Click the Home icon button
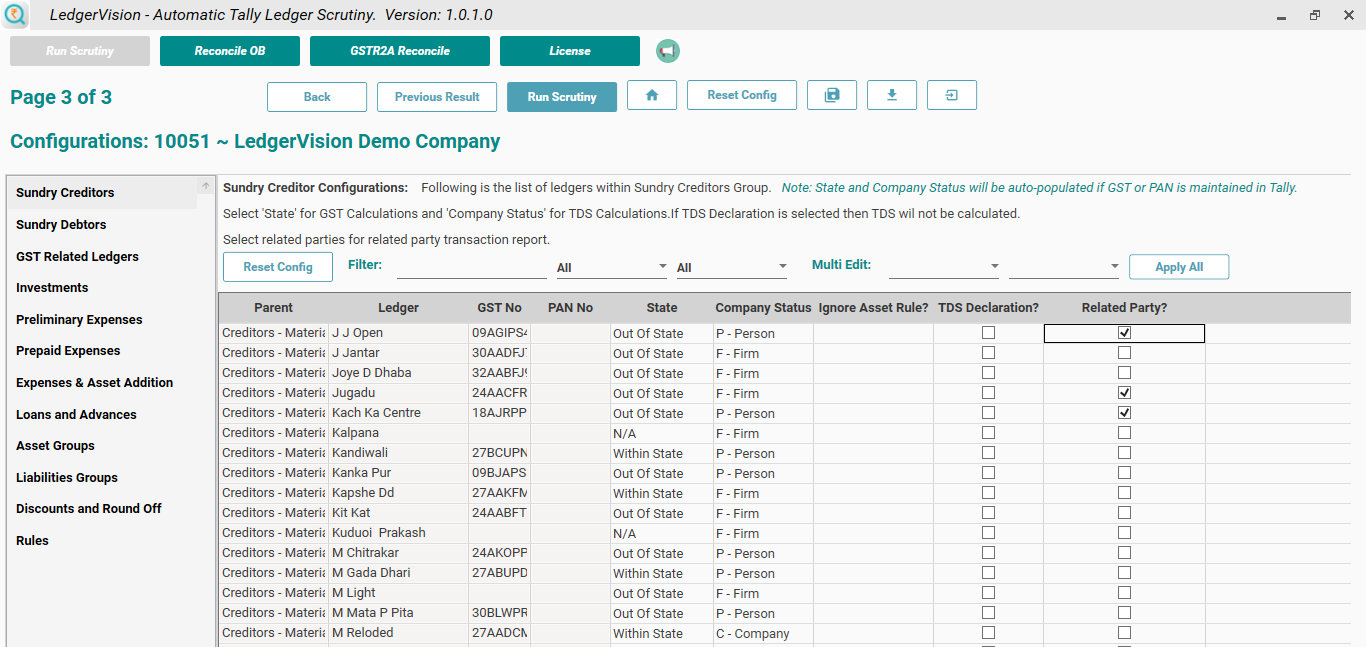 coord(651,96)
